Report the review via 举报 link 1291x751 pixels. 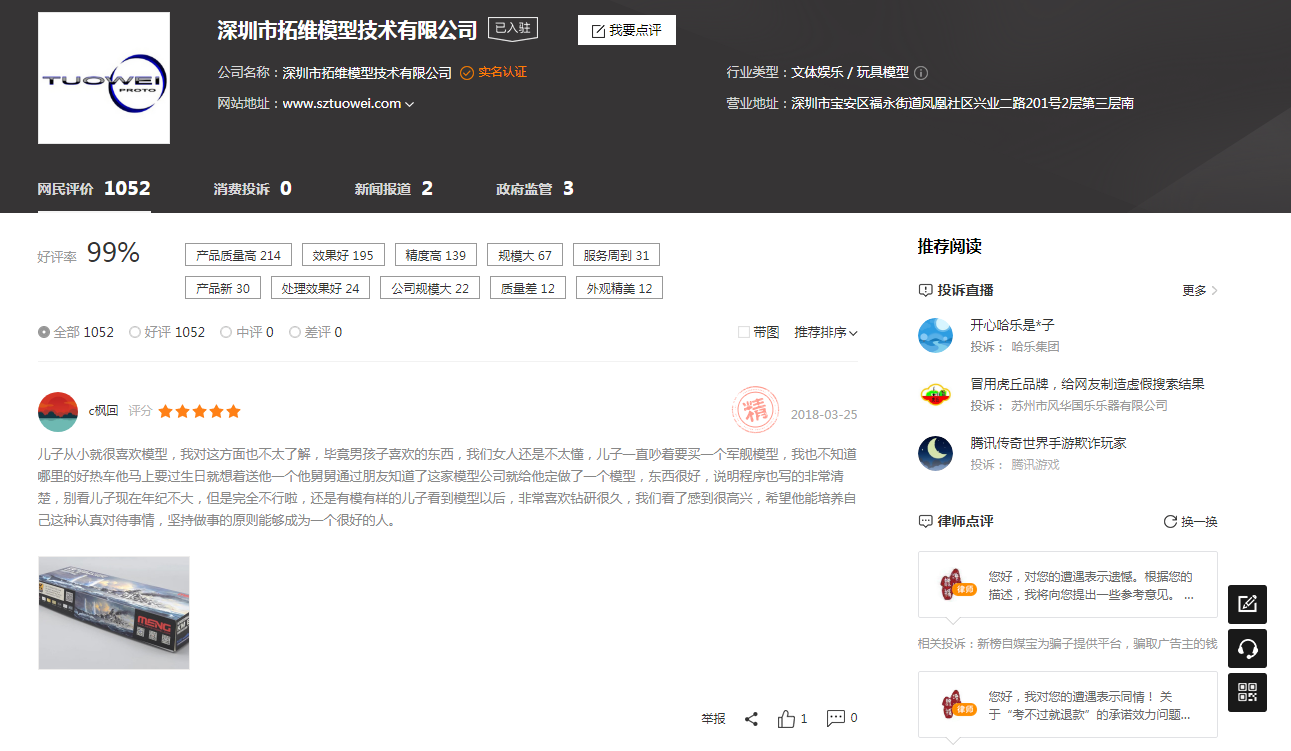click(x=711, y=718)
